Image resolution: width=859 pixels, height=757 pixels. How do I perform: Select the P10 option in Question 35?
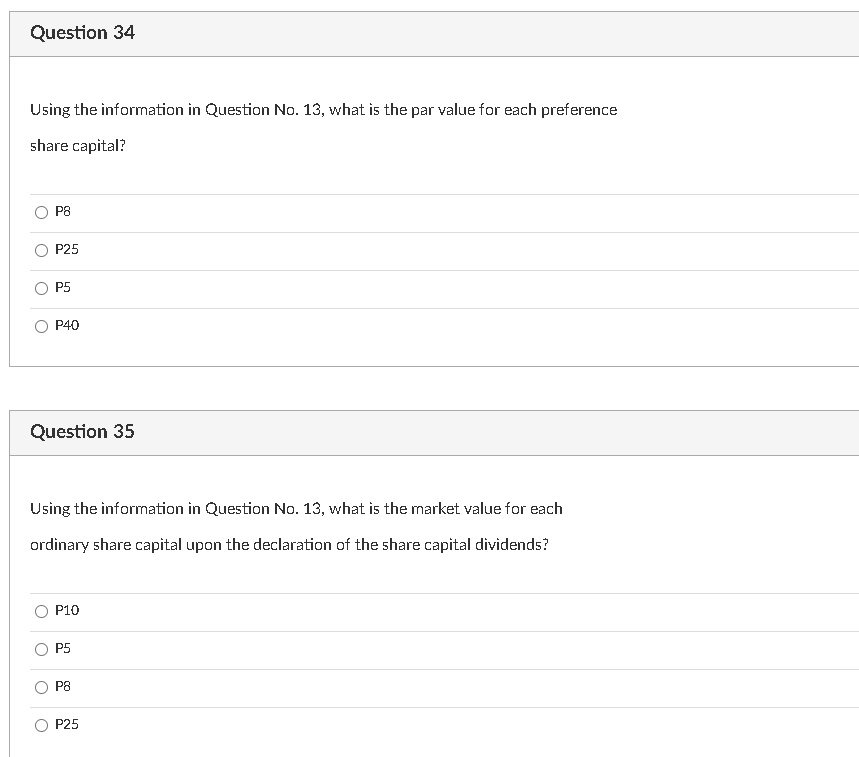click(x=41, y=611)
